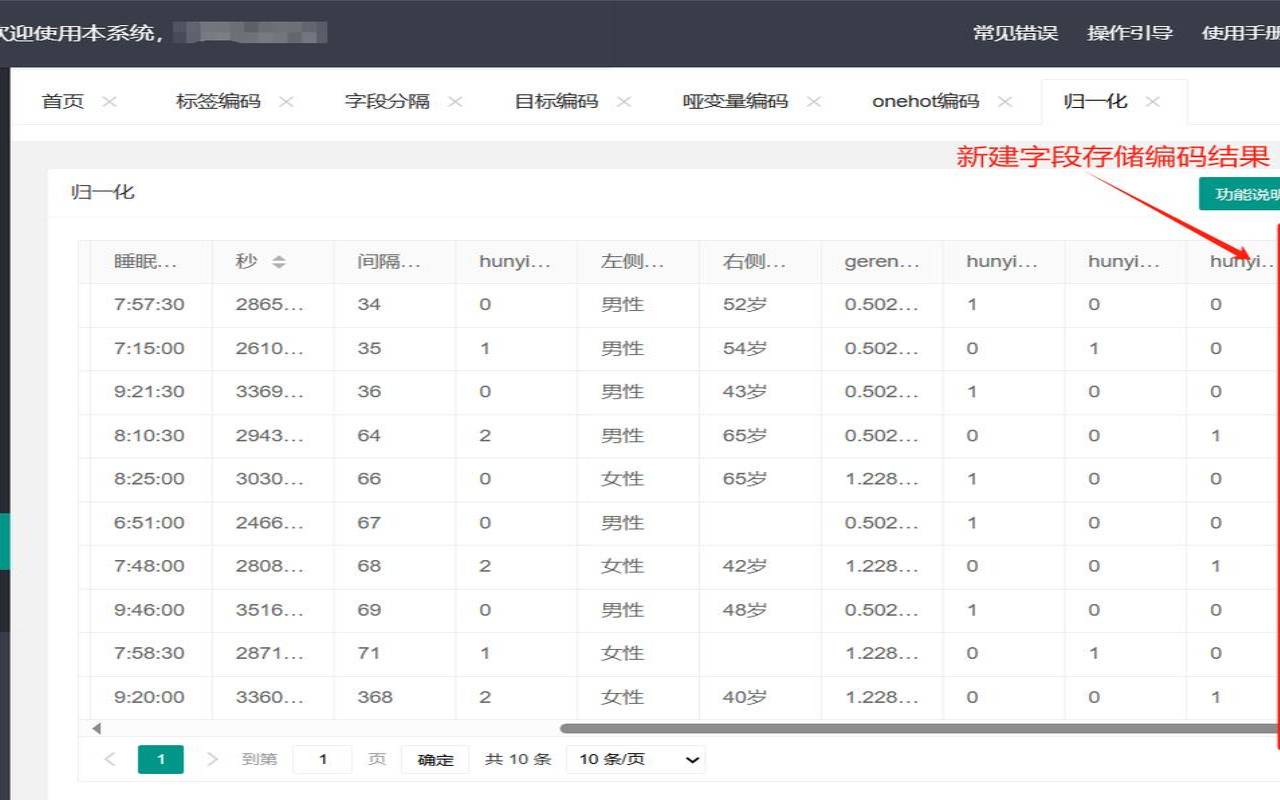Click the 确定 page confirm button
Screen dimensions: 1280x800
point(434,759)
